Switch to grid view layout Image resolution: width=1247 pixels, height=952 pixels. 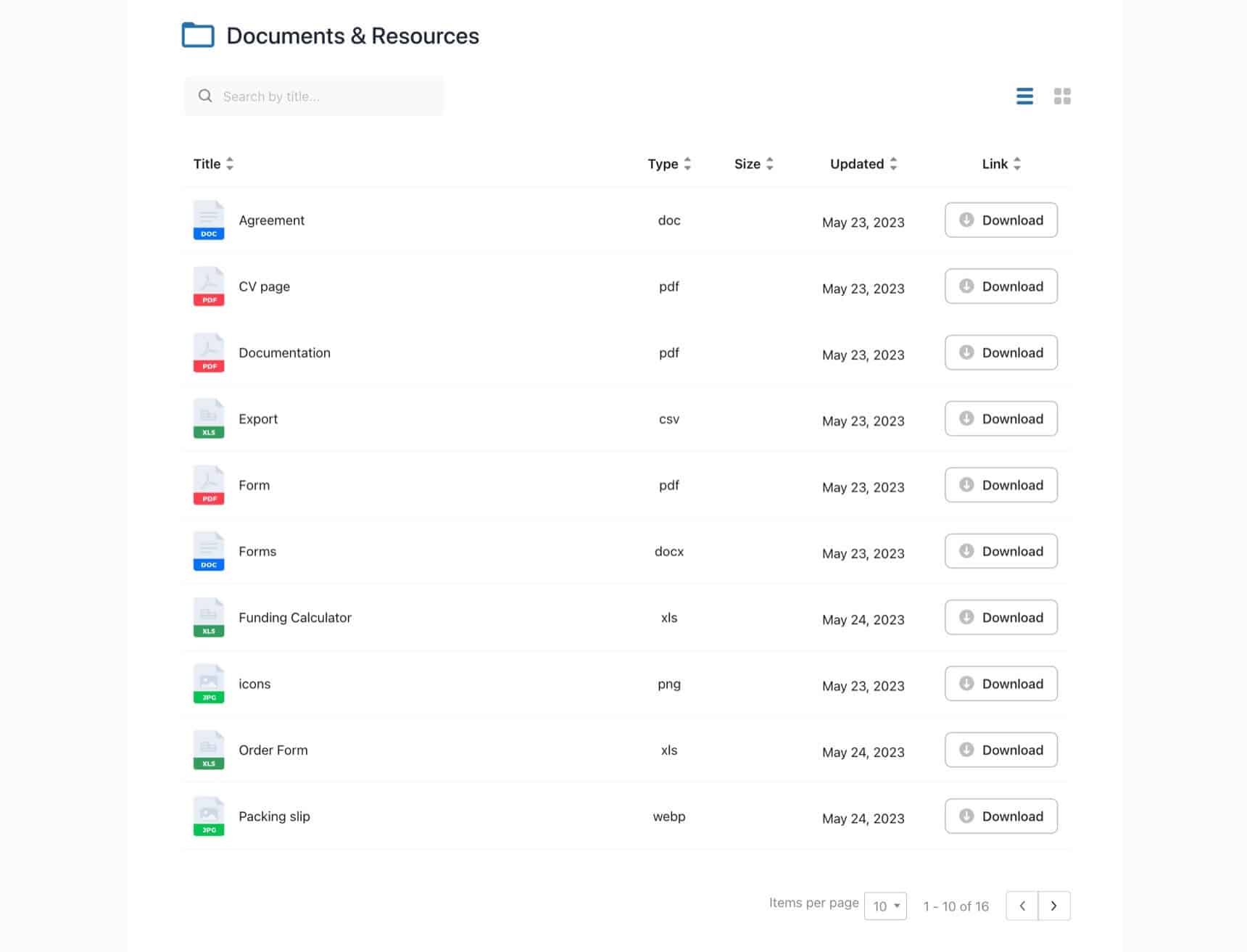[x=1062, y=96]
